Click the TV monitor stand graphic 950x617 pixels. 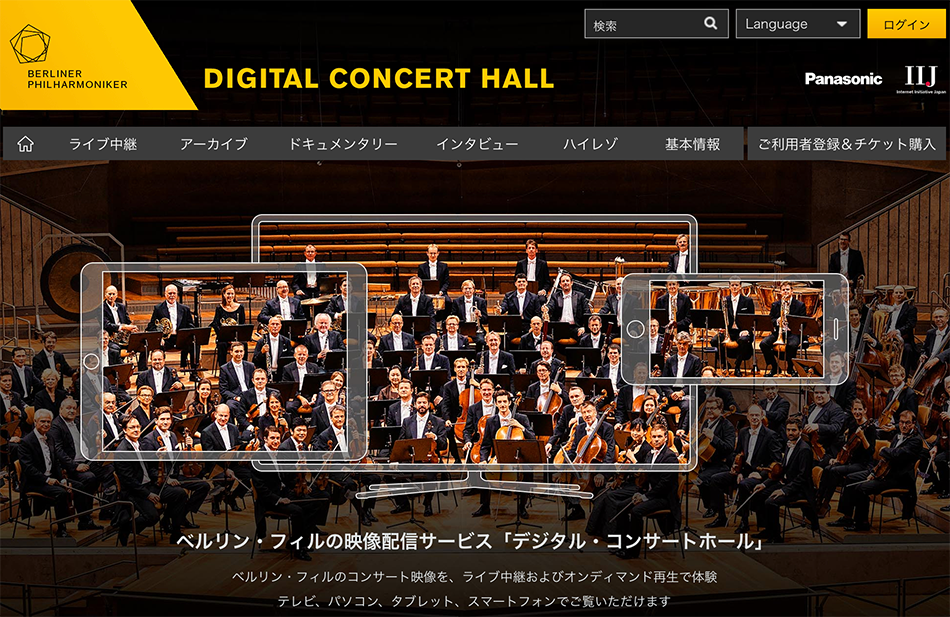pyautogui.click(x=474, y=487)
